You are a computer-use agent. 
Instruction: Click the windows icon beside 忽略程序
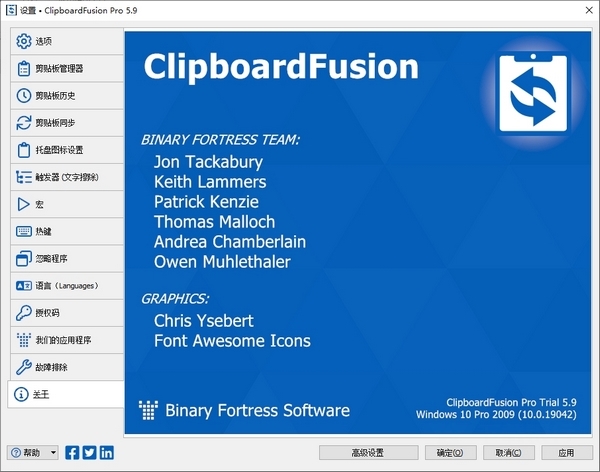(24, 258)
